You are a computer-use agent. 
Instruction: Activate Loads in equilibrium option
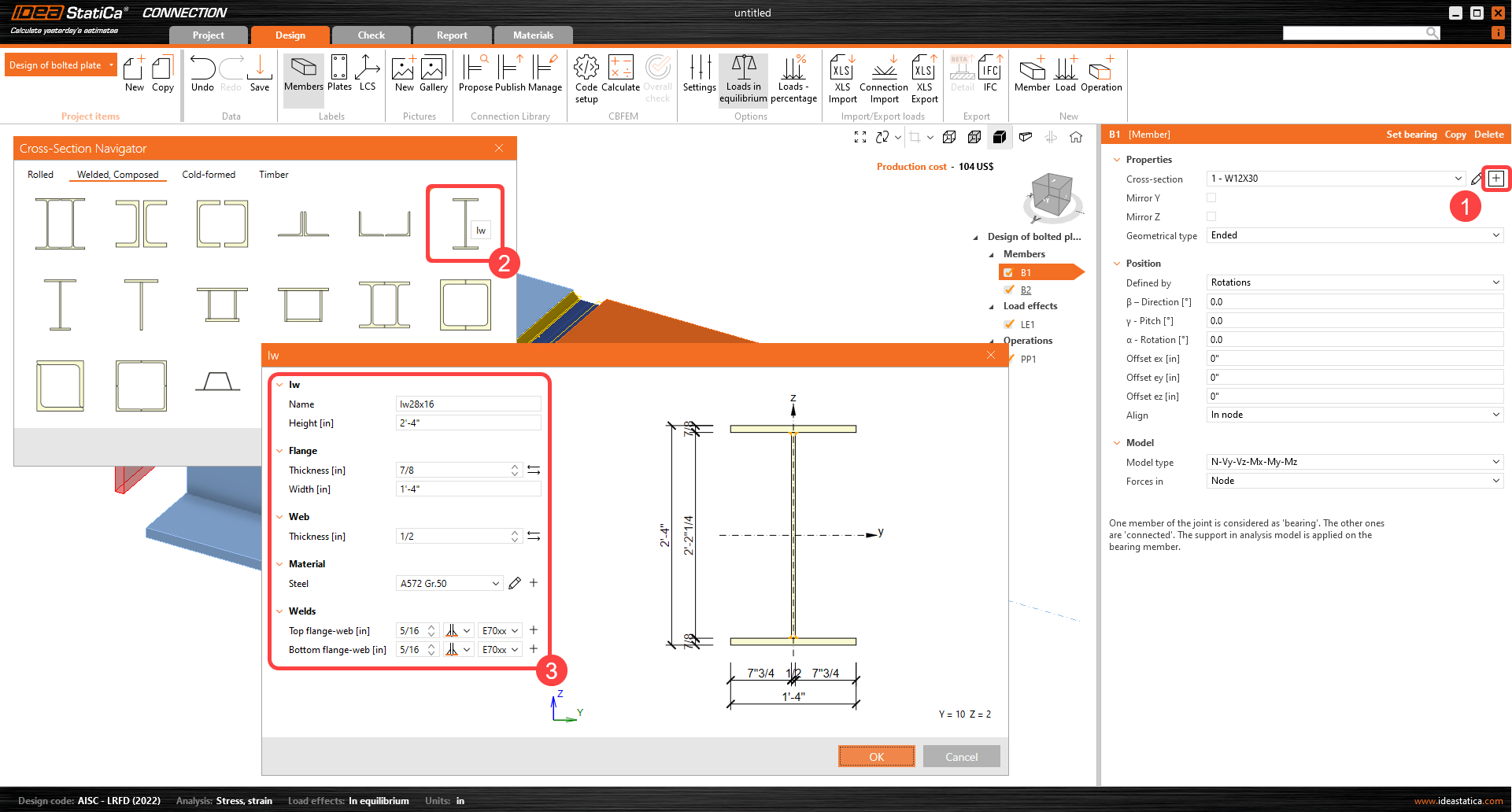(743, 79)
